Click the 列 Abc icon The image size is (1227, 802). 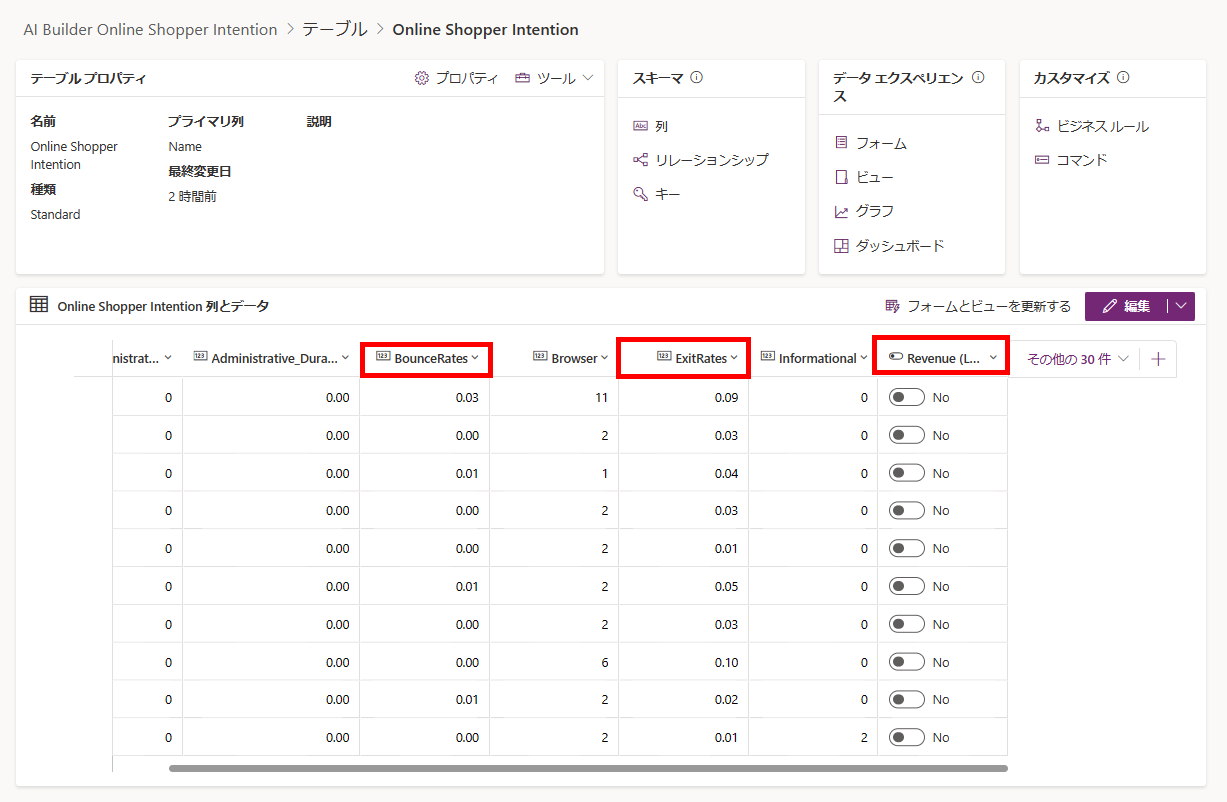point(641,126)
